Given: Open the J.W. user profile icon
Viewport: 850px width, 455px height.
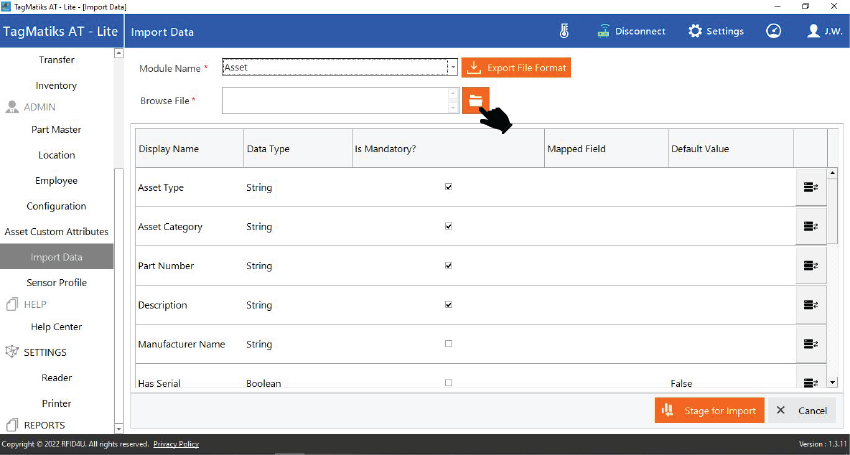Looking at the screenshot, I should click(x=814, y=31).
